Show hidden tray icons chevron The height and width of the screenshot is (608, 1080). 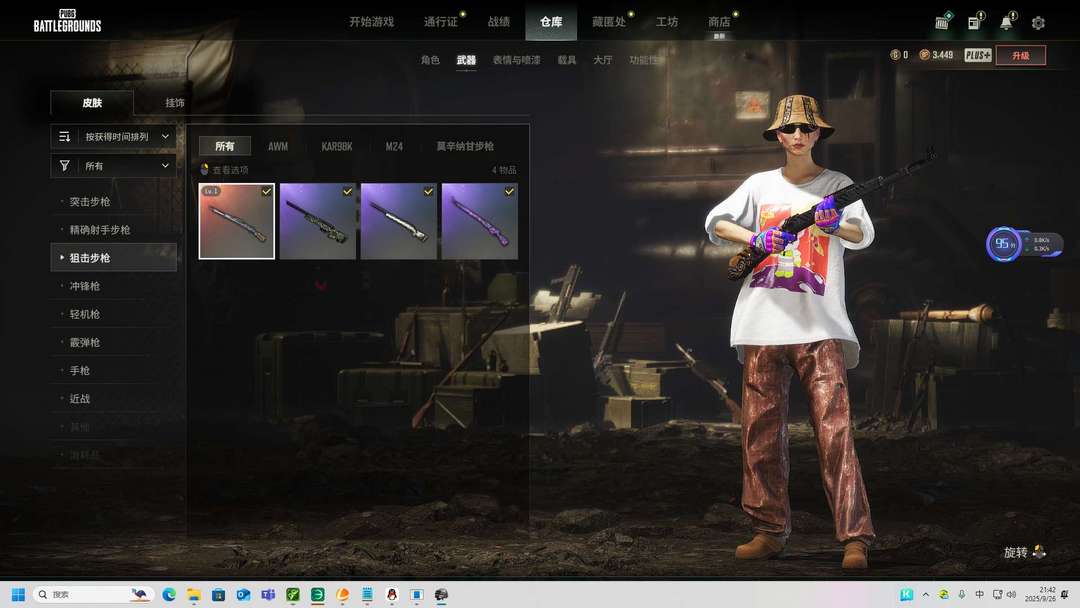(926, 594)
